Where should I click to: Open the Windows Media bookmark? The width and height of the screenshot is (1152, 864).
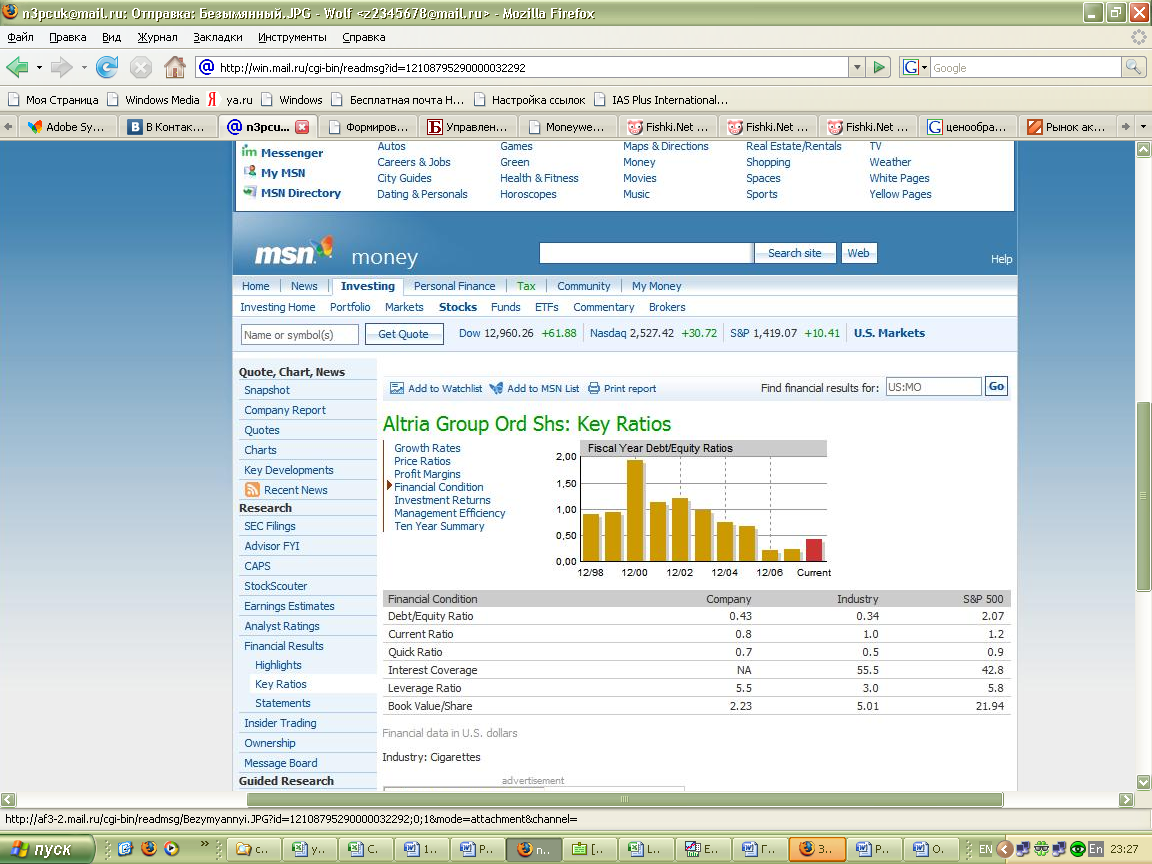pyautogui.click(x=154, y=99)
